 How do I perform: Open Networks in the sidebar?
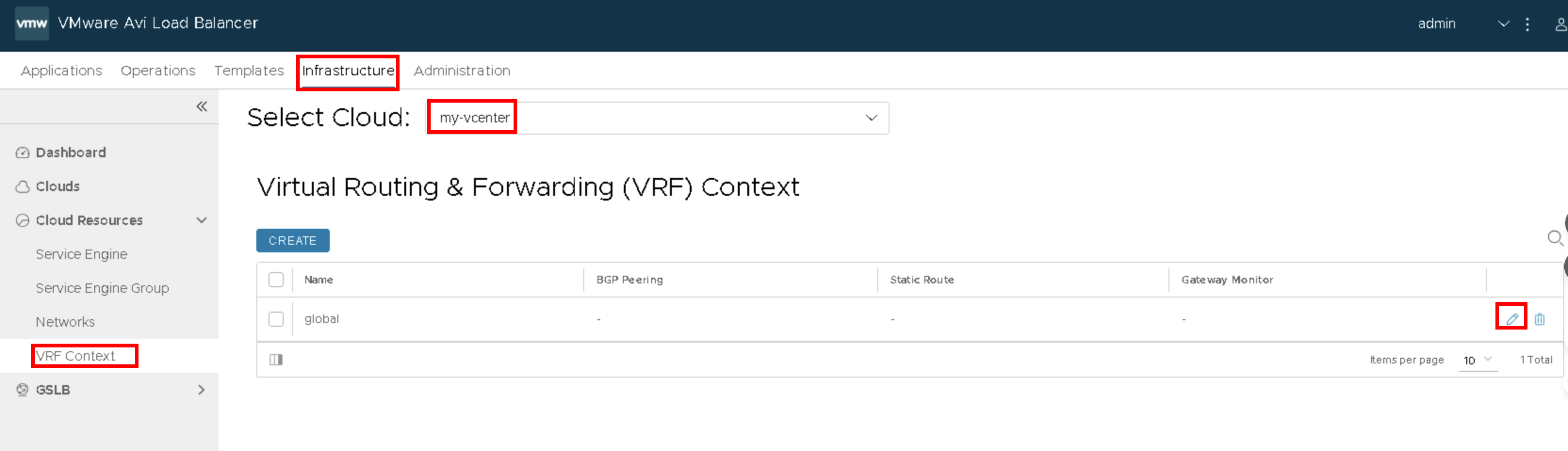click(65, 322)
